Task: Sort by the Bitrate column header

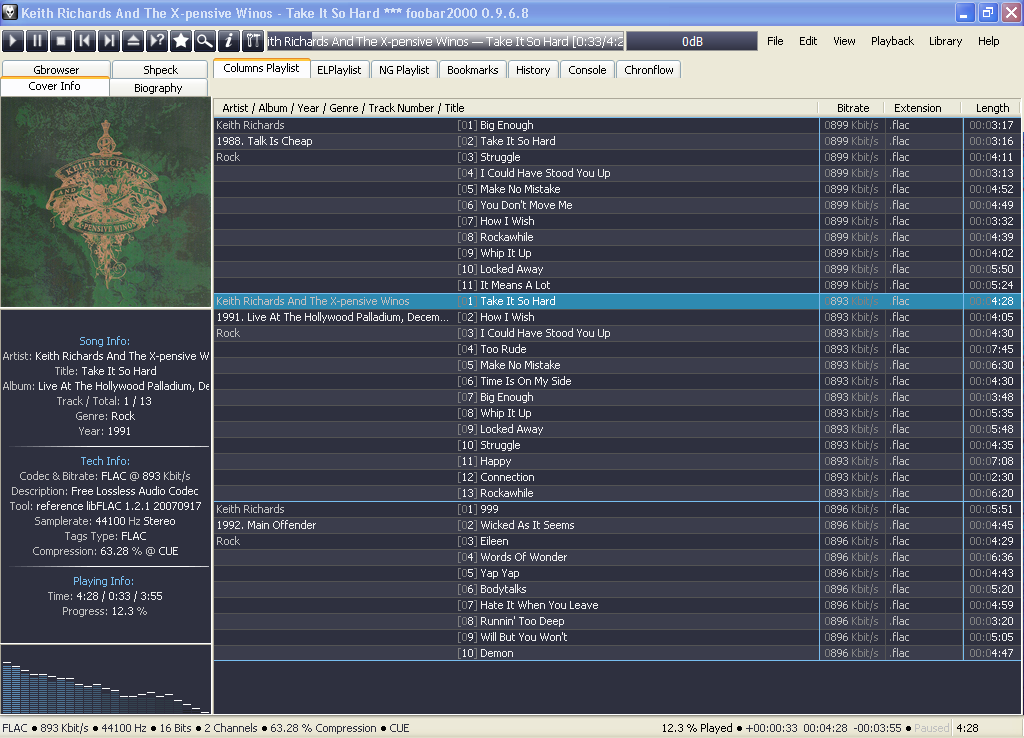Action: tap(852, 108)
